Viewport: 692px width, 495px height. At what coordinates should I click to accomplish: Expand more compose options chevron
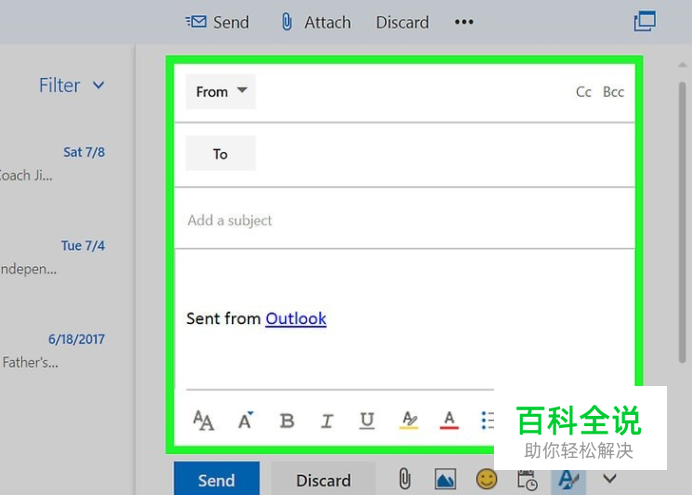click(x=609, y=478)
